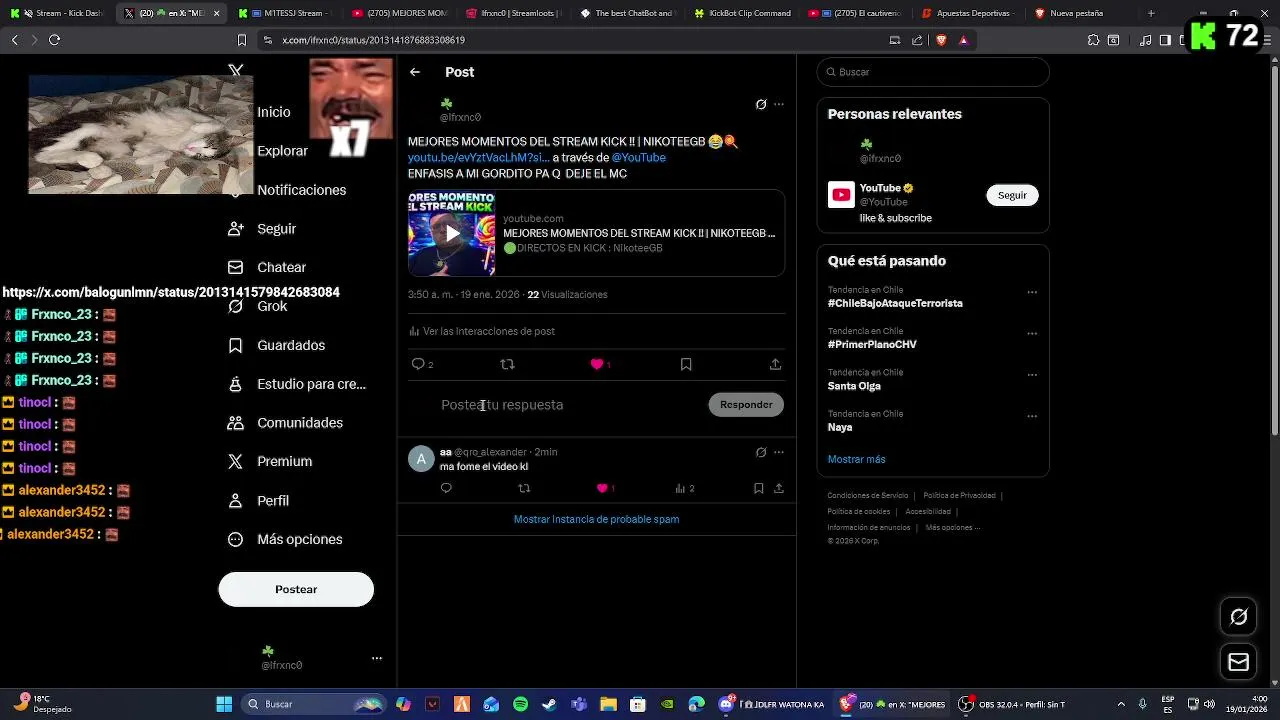Bookmark the main post
The height and width of the screenshot is (720, 1280).
pyautogui.click(x=686, y=364)
